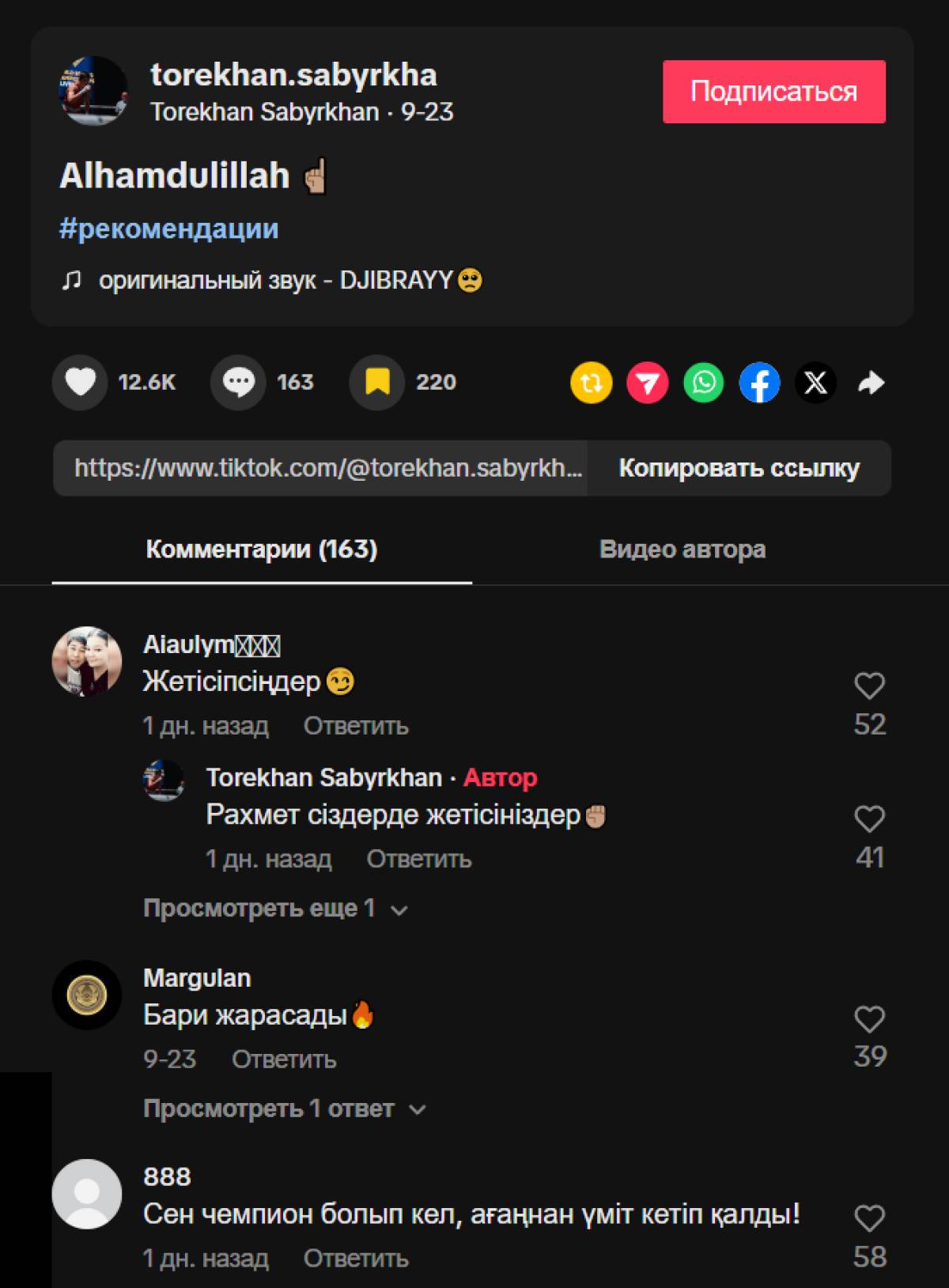
Task: Share video to WhatsApp
Action: 703,383
